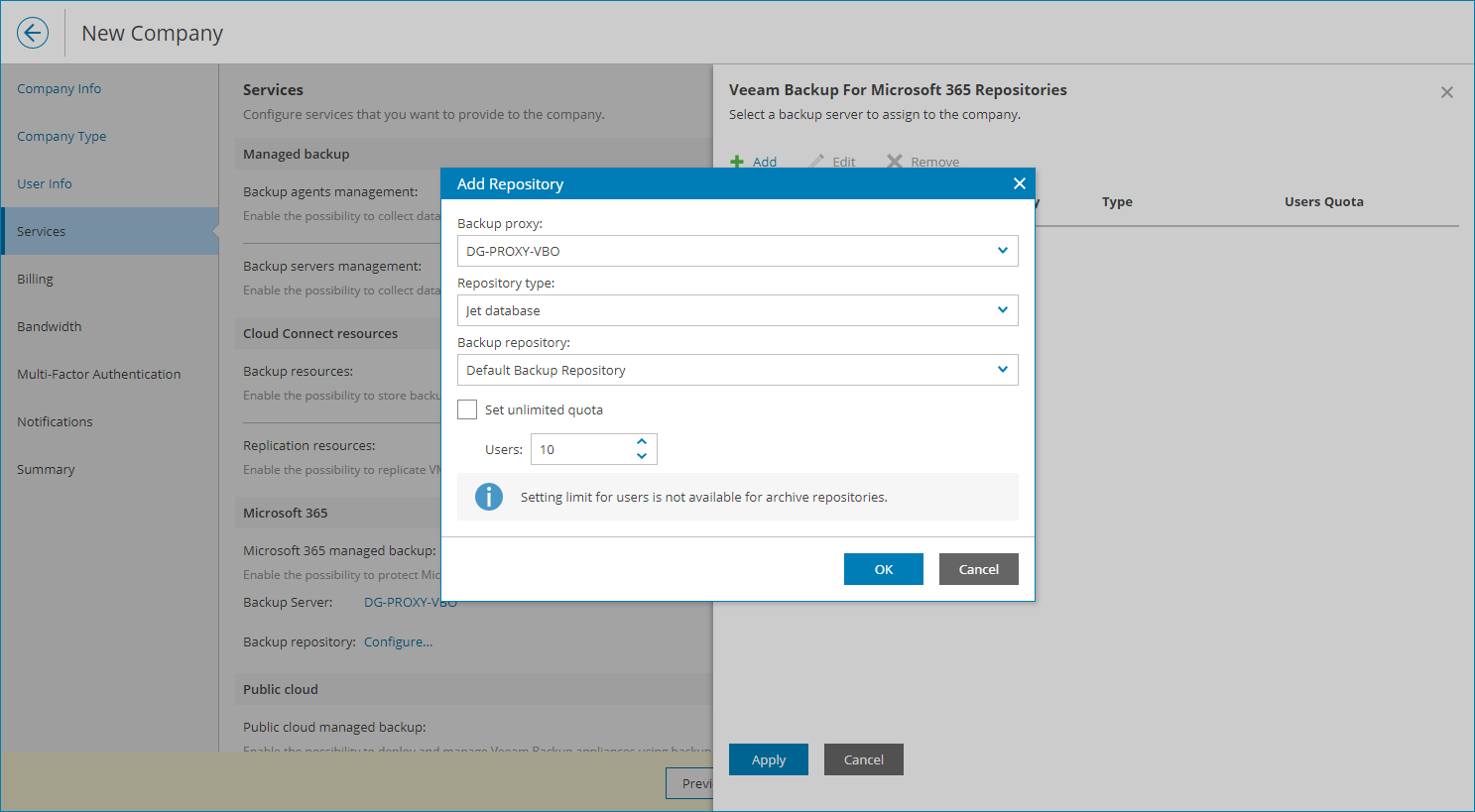Expand the Repository type dropdown
This screenshot has height=812, width=1475.
click(x=1002, y=310)
